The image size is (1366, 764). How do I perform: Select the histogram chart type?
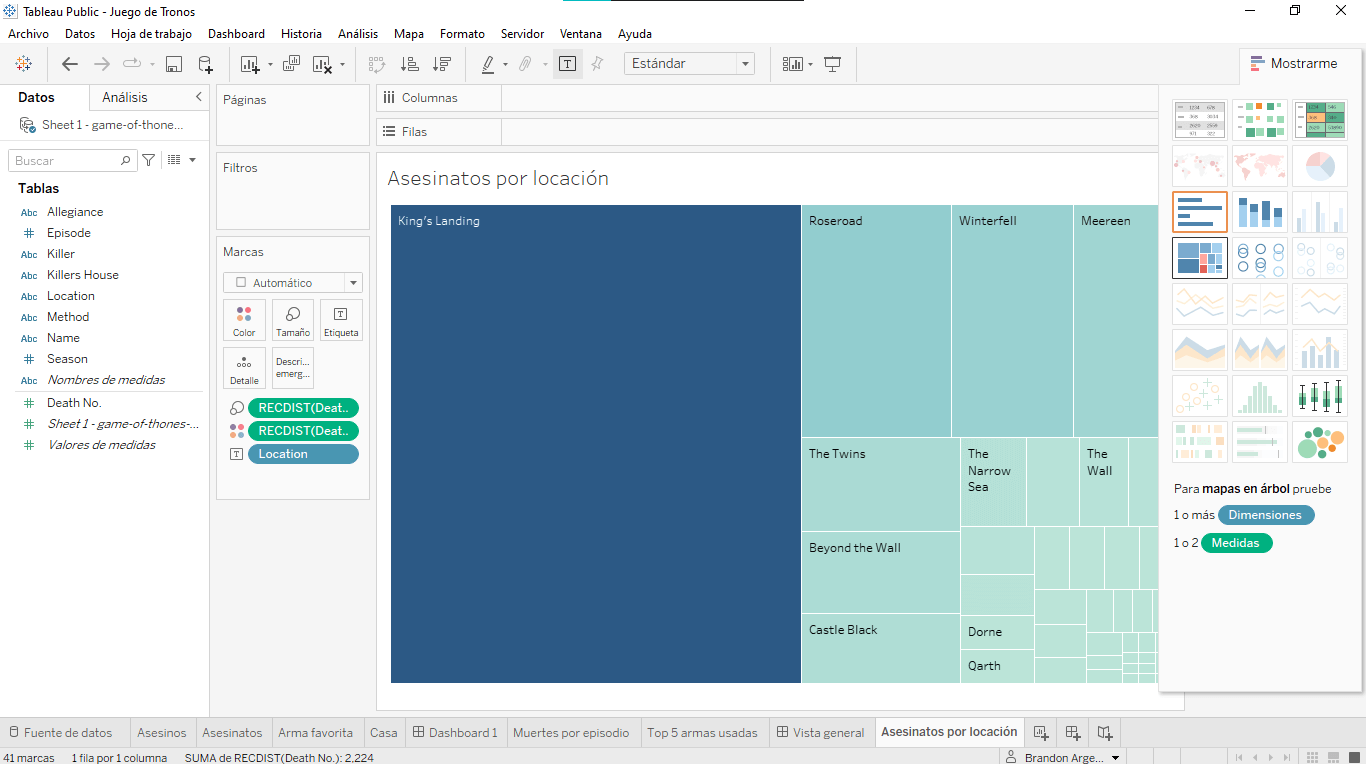1260,396
